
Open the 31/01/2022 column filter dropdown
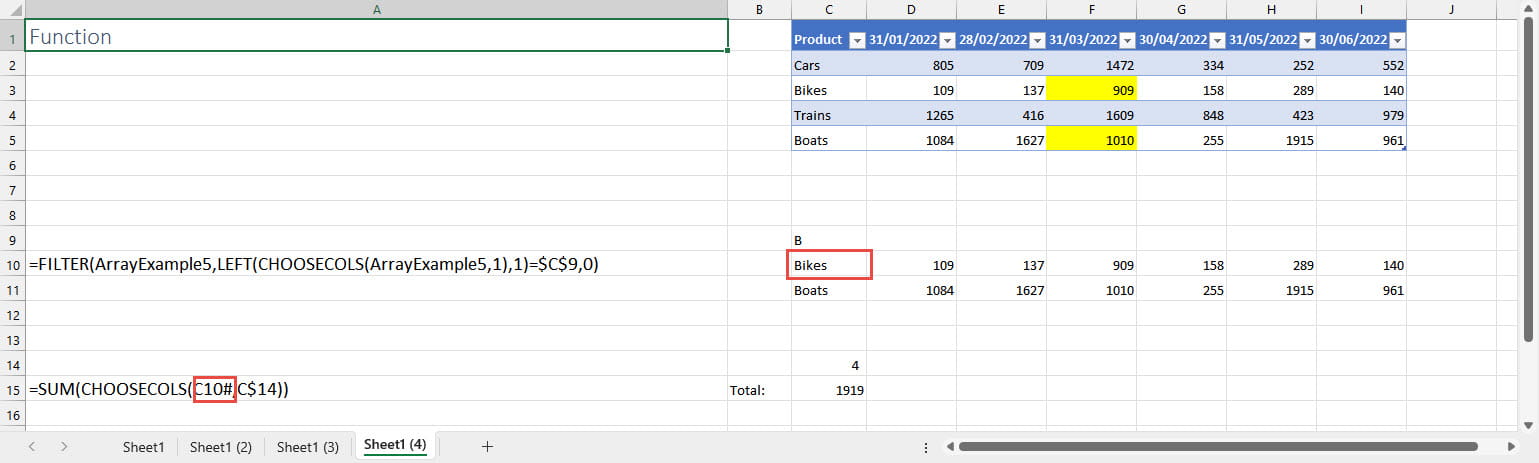[x=946, y=40]
